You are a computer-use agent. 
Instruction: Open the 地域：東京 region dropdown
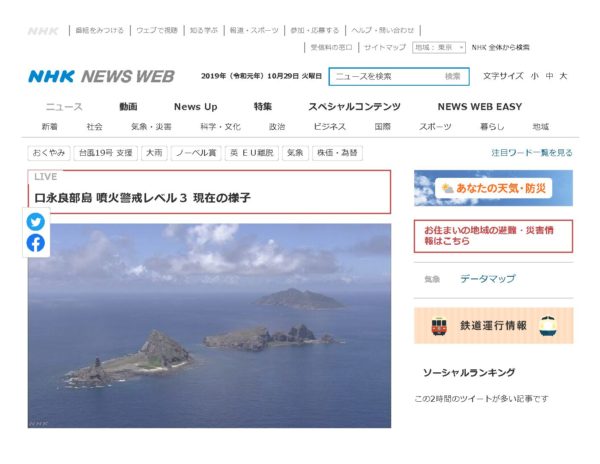click(x=439, y=47)
